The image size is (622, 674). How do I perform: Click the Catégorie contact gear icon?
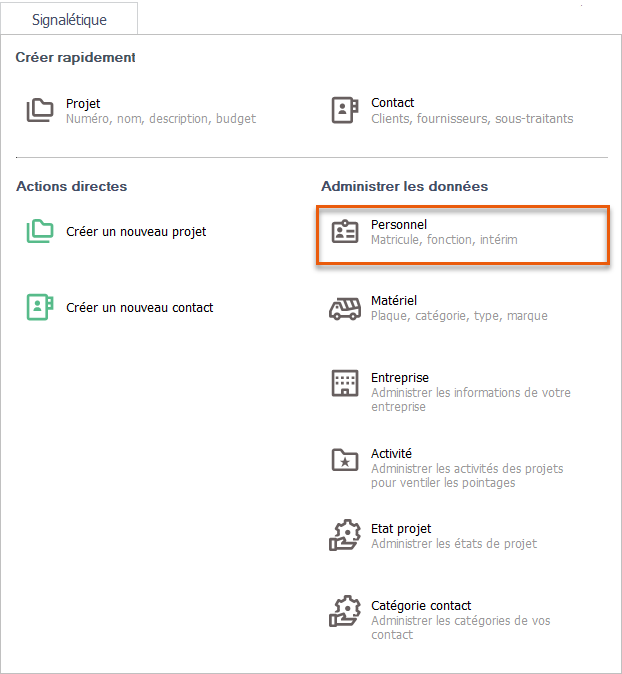(345, 612)
